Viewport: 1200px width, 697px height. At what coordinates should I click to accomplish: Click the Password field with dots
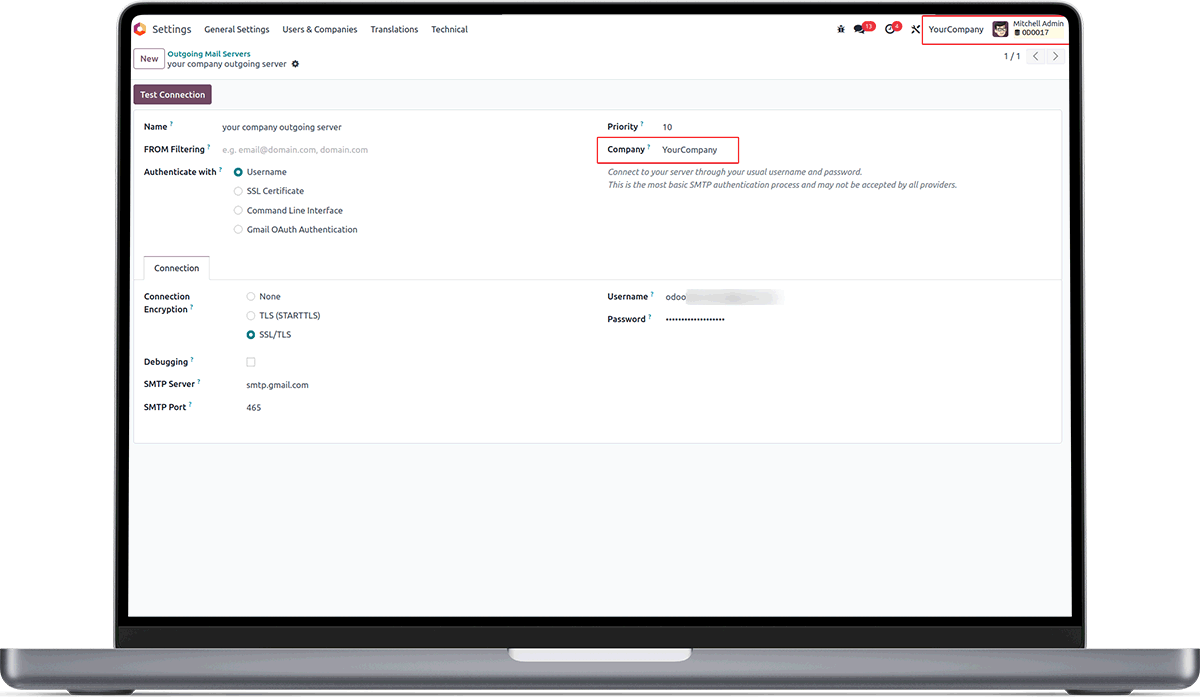click(695, 319)
